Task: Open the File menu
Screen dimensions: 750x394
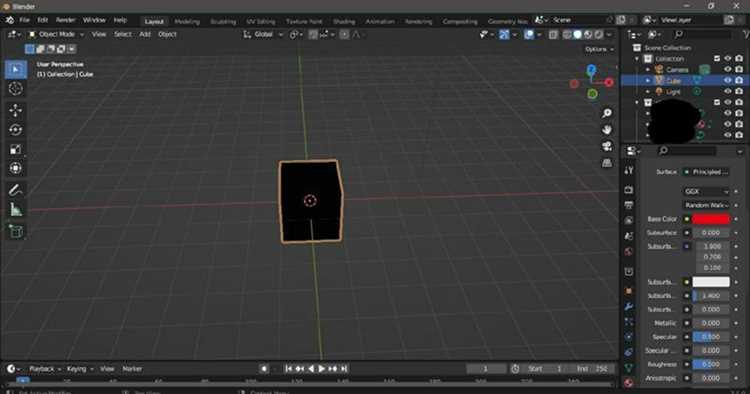Action: tap(24, 20)
